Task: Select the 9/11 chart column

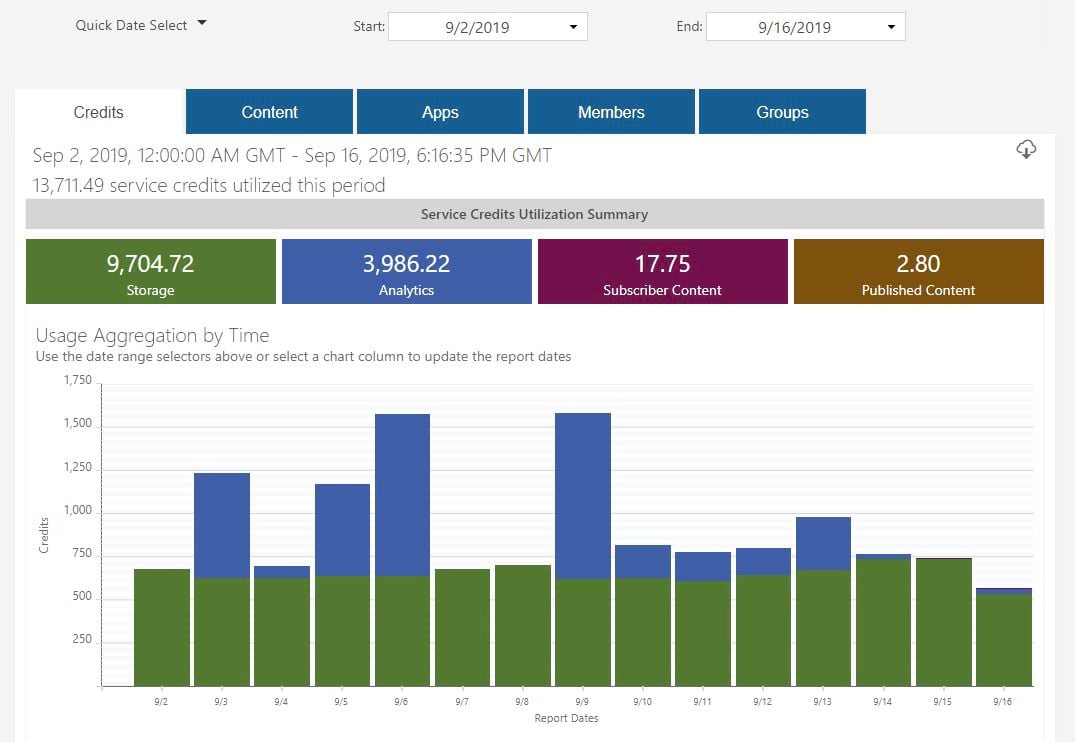Action: coord(703,619)
